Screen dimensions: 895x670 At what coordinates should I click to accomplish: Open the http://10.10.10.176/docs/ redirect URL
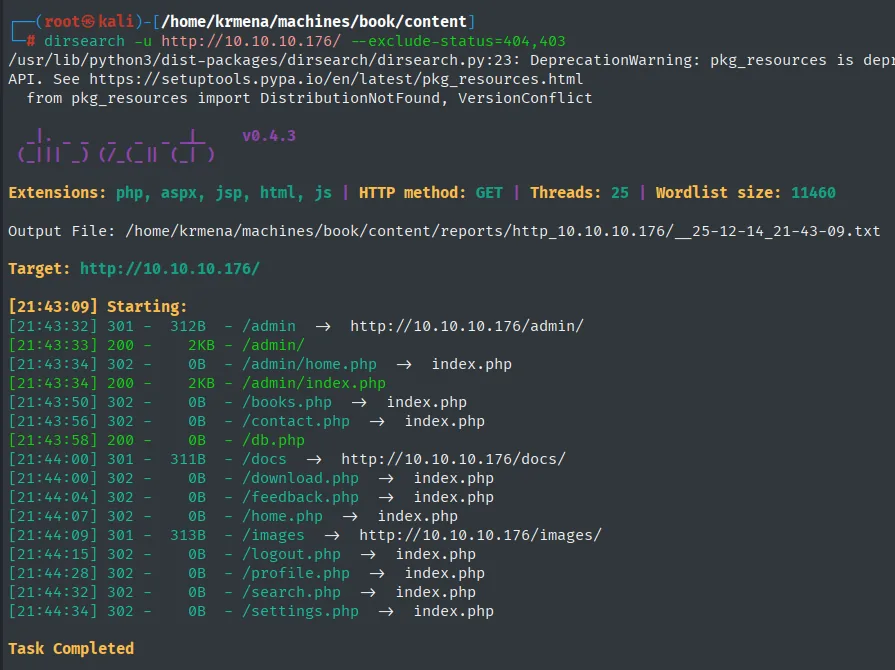point(453,459)
